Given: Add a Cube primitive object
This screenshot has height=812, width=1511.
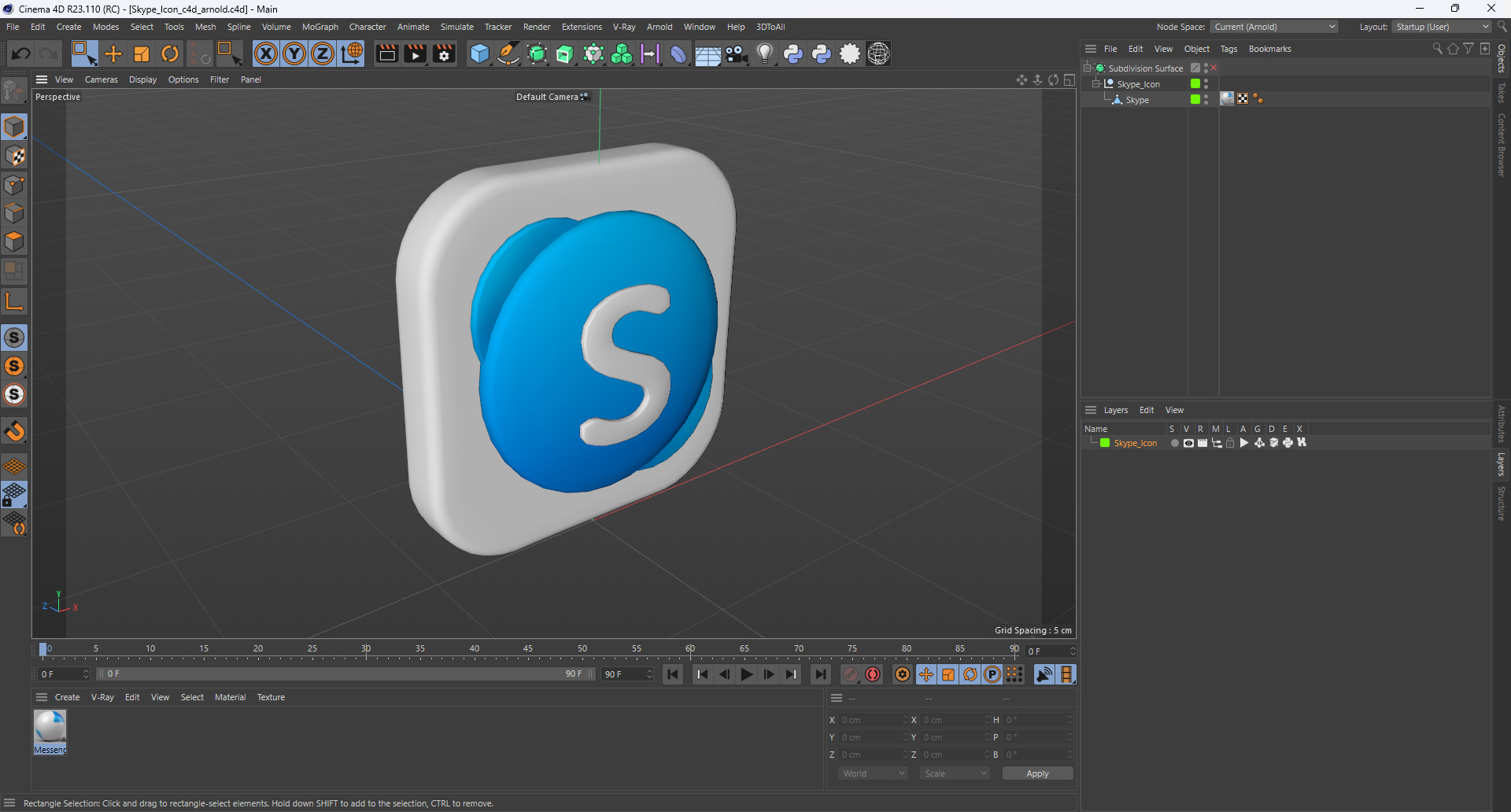Looking at the screenshot, I should pos(479,54).
